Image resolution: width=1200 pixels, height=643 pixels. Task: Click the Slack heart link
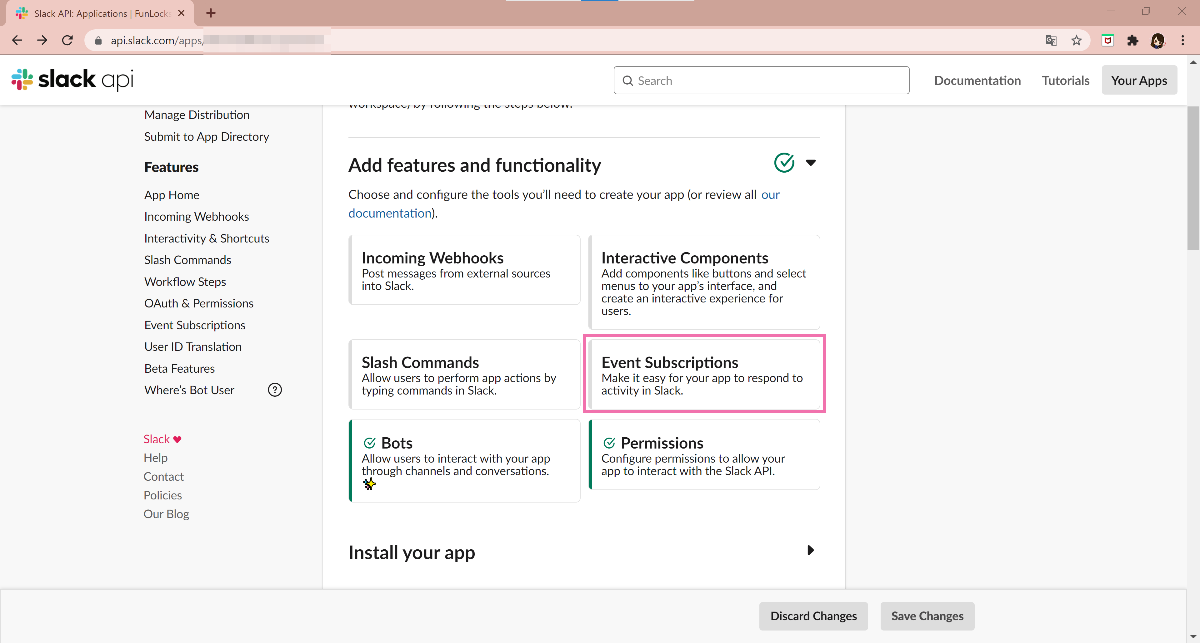162,439
